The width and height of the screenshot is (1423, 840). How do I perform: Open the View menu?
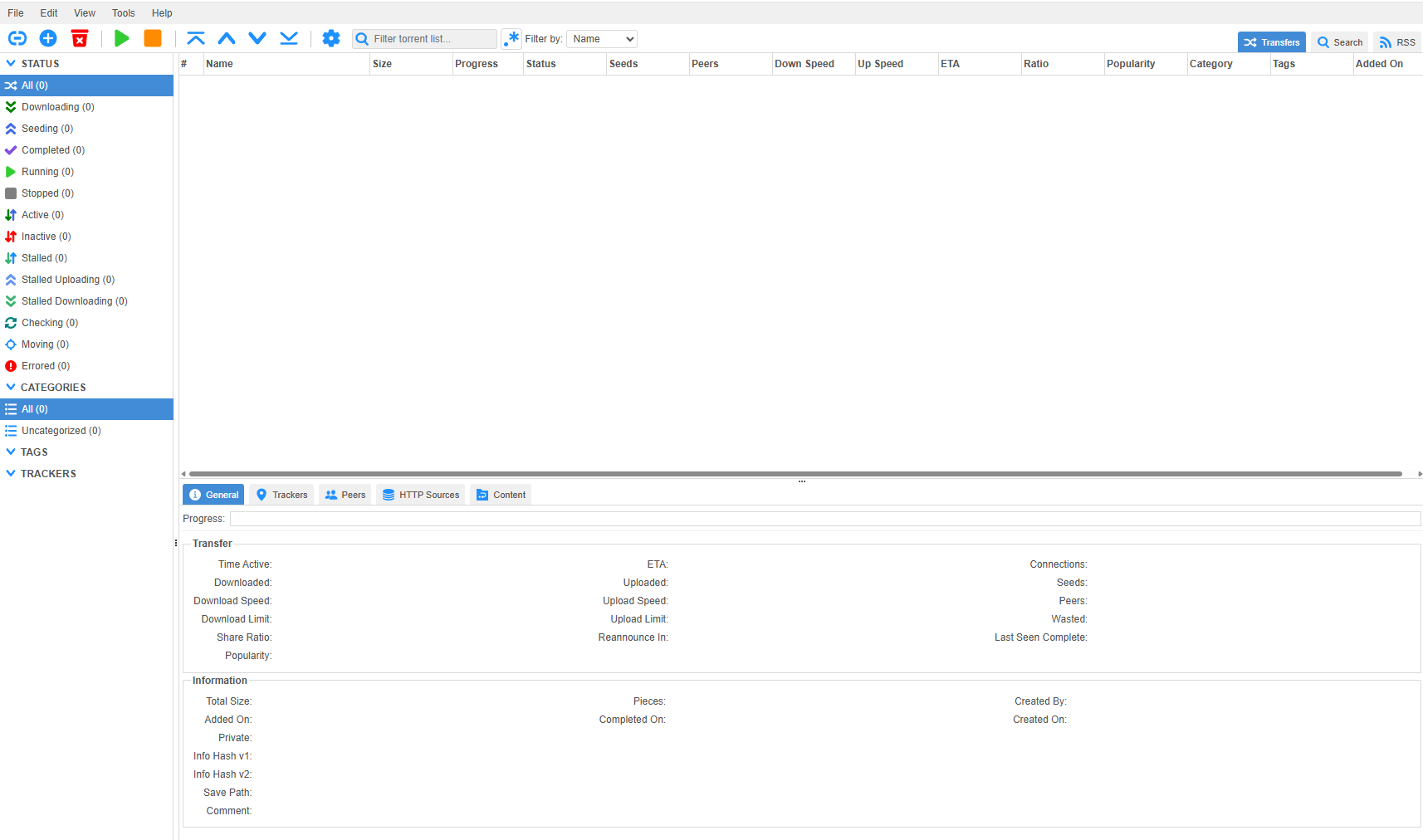(85, 13)
